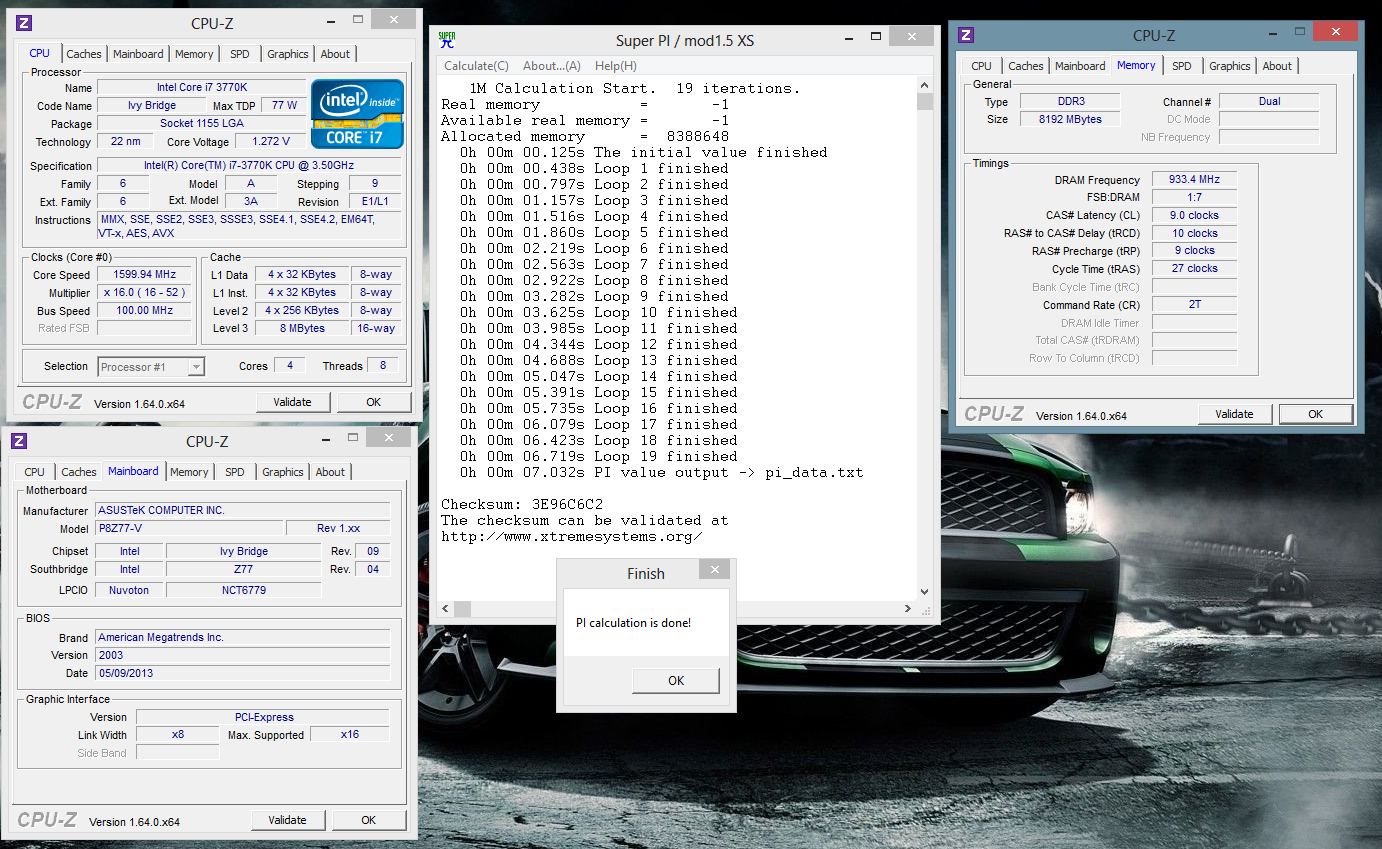
Task: Click the Intel Core i7 logo badge
Action: tap(357, 113)
